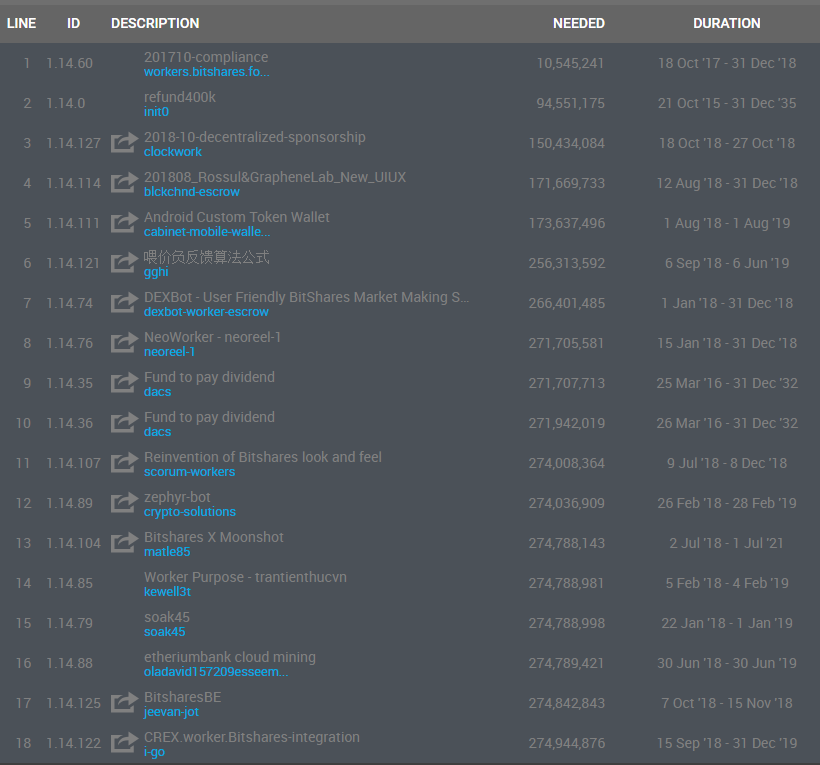Select the 201710-compliance worker title
The image size is (820, 765).
click(206, 57)
